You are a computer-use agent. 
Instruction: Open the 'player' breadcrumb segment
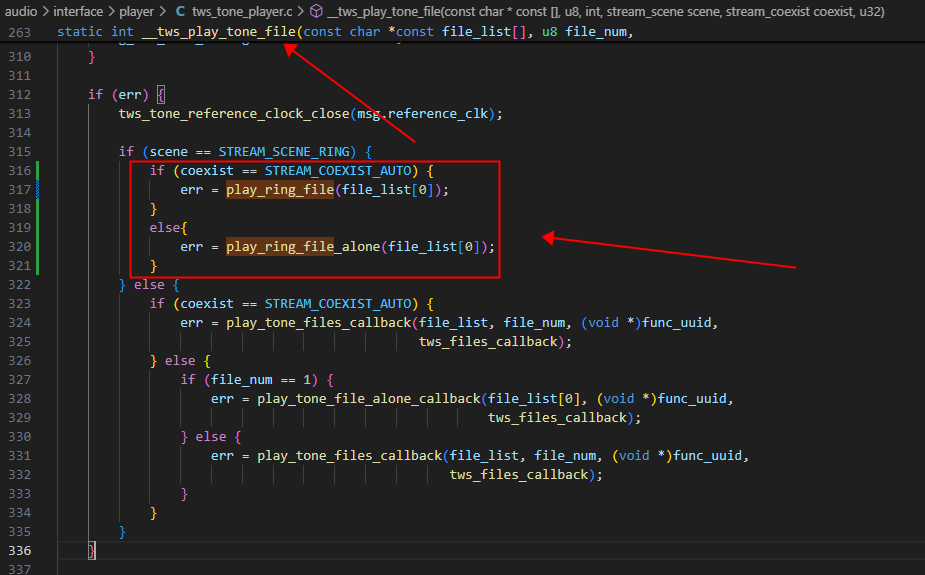(x=136, y=11)
